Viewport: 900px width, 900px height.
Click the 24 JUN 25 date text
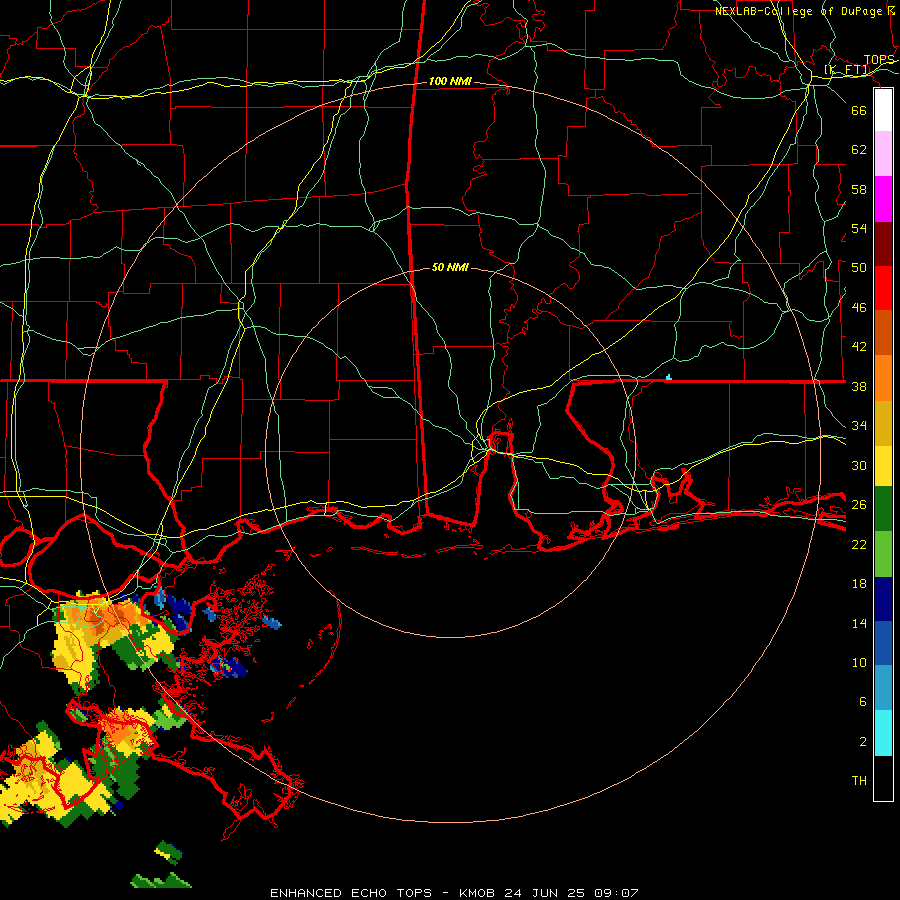coord(545,893)
